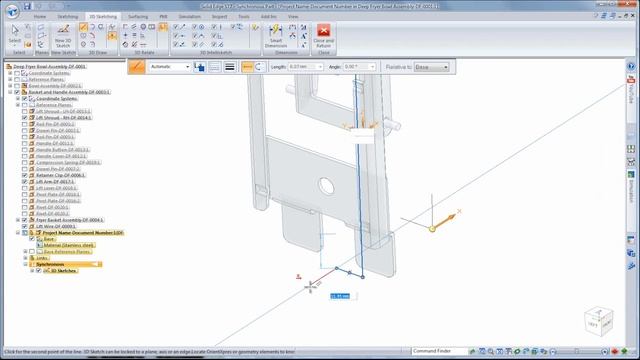
Task: Select Handle Button DF-0013 in tree
Action: [x=62, y=150]
